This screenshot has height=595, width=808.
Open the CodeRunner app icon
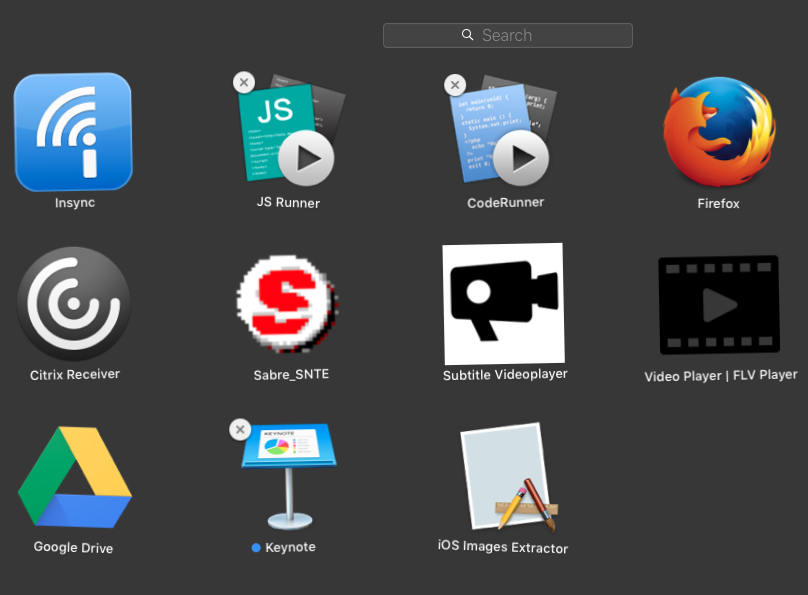click(502, 130)
